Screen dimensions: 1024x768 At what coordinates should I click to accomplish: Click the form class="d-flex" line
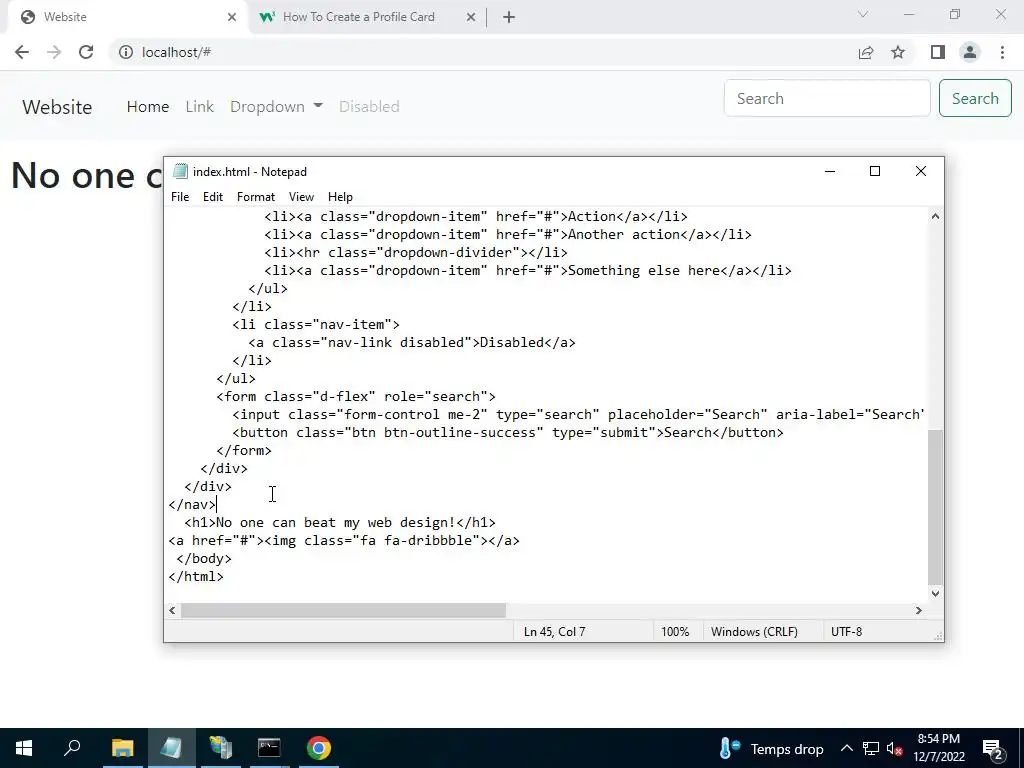click(x=356, y=396)
